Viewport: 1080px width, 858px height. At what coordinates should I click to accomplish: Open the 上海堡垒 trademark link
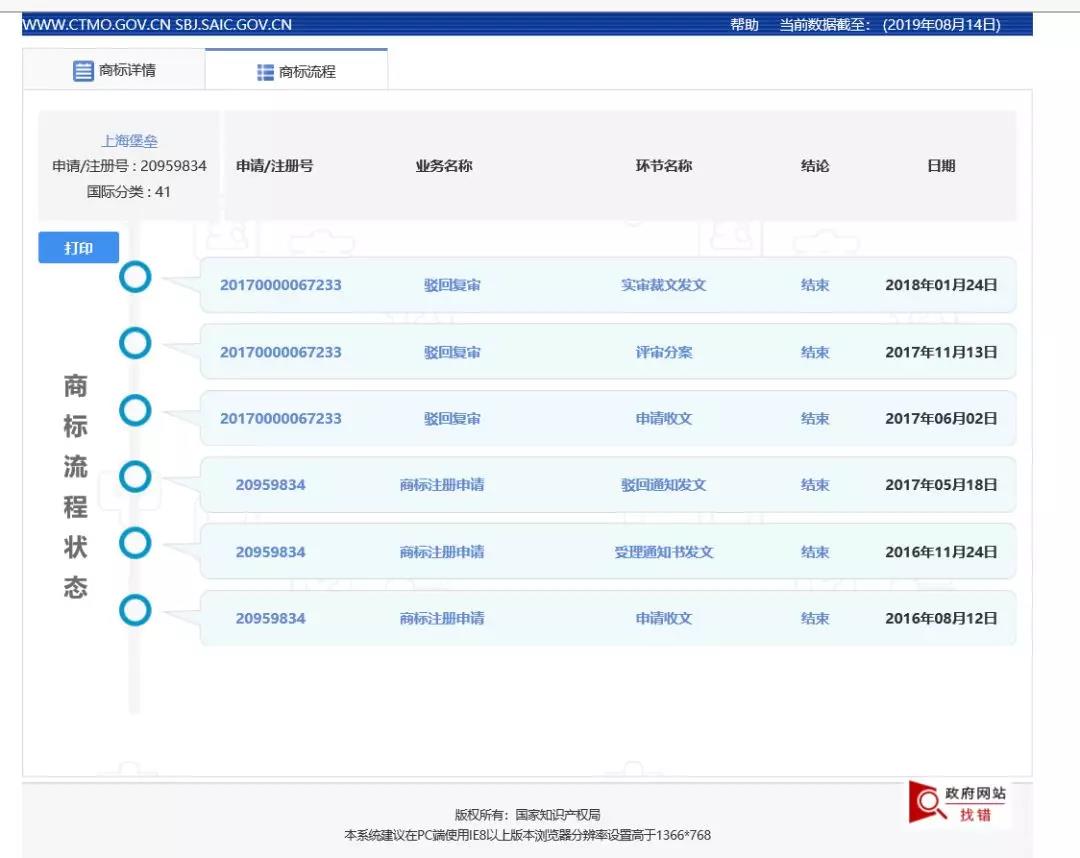pyautogui.click(x=129, y=141)
